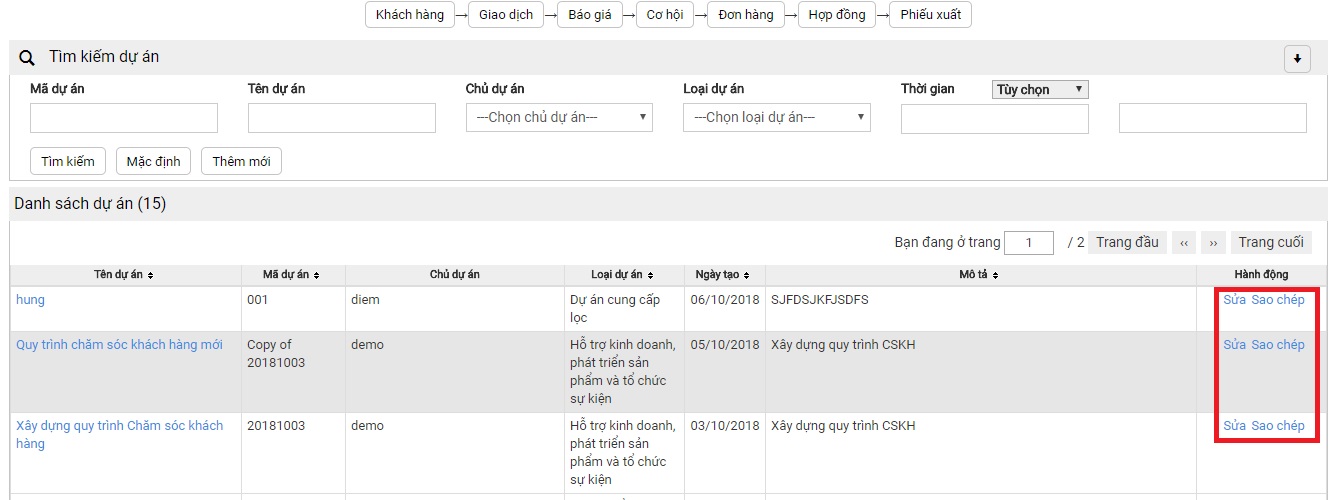Click Sao chép for project 20181003
This screenshot has height=500, width=1330.
coord(1278,426)
